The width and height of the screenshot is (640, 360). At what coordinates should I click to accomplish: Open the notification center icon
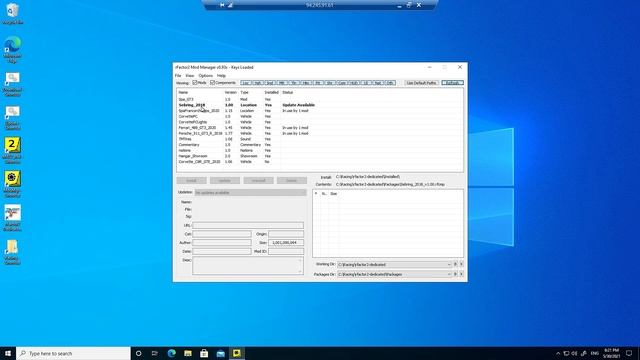[629, 353]
